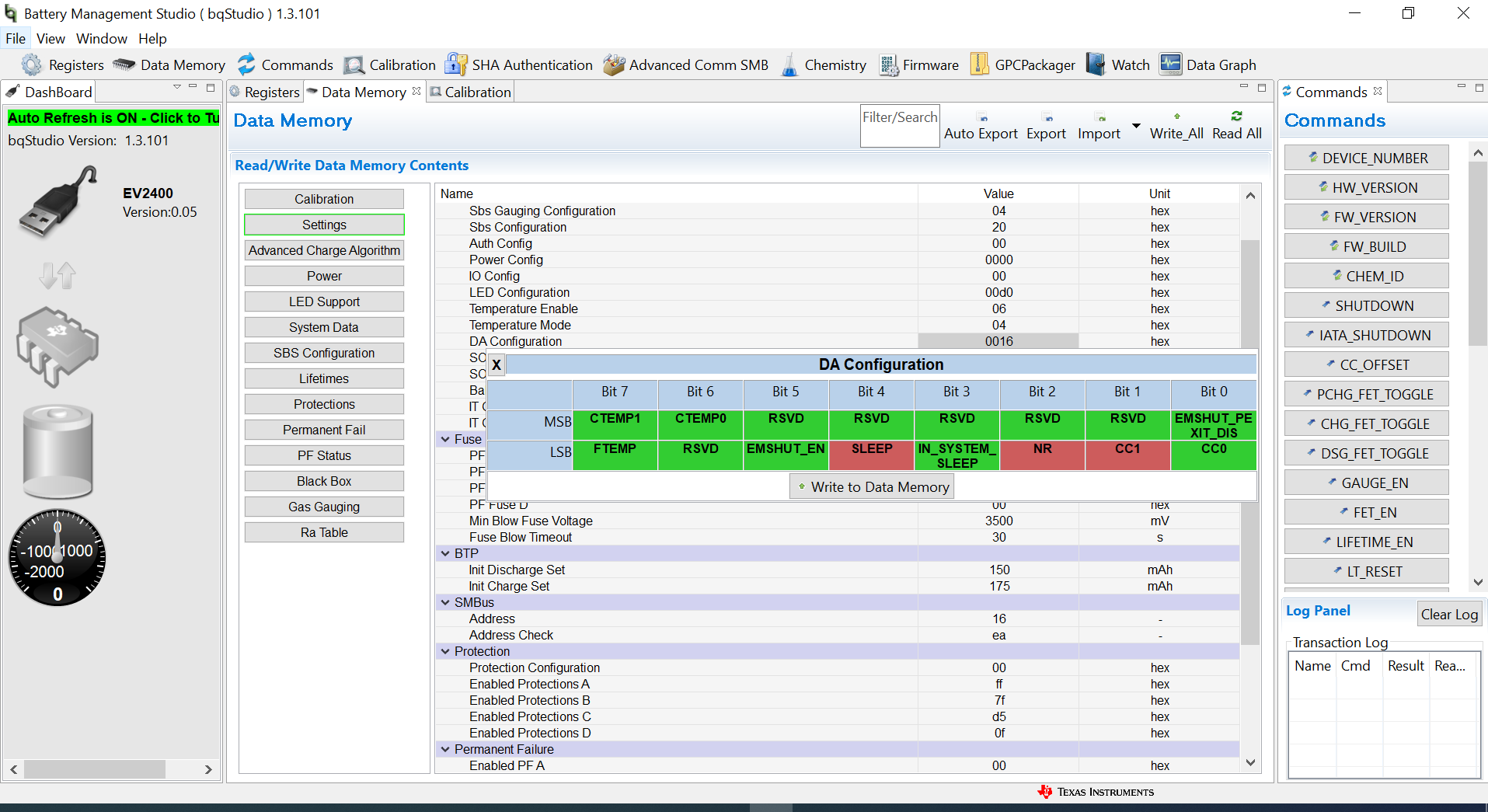1488x812 pixels.
Task: Click Write to Data Memory button
Action: pyautogui.click(x=872, y=487)
